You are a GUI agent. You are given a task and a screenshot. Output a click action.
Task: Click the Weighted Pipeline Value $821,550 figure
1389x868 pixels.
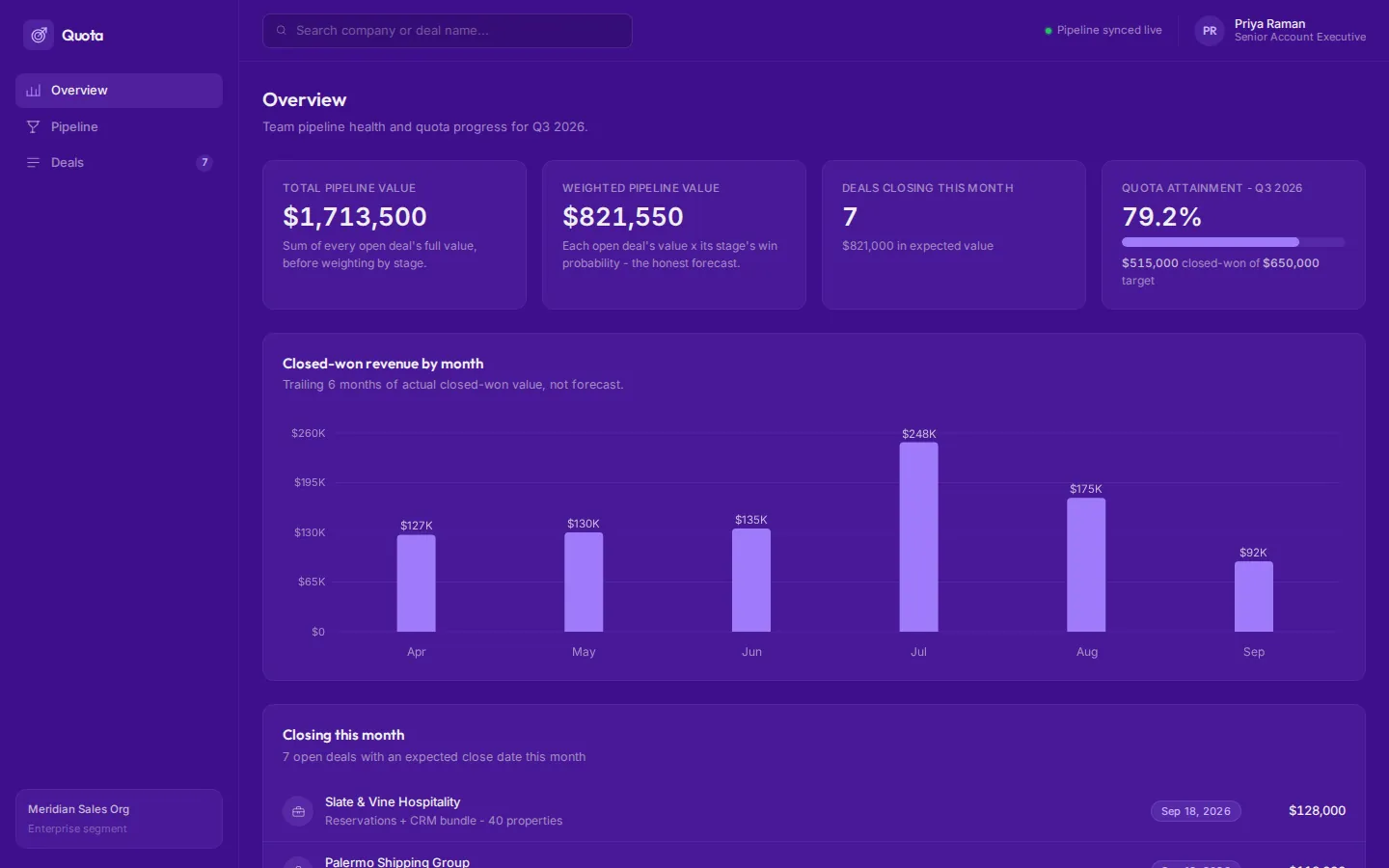[x=623, y=217]
